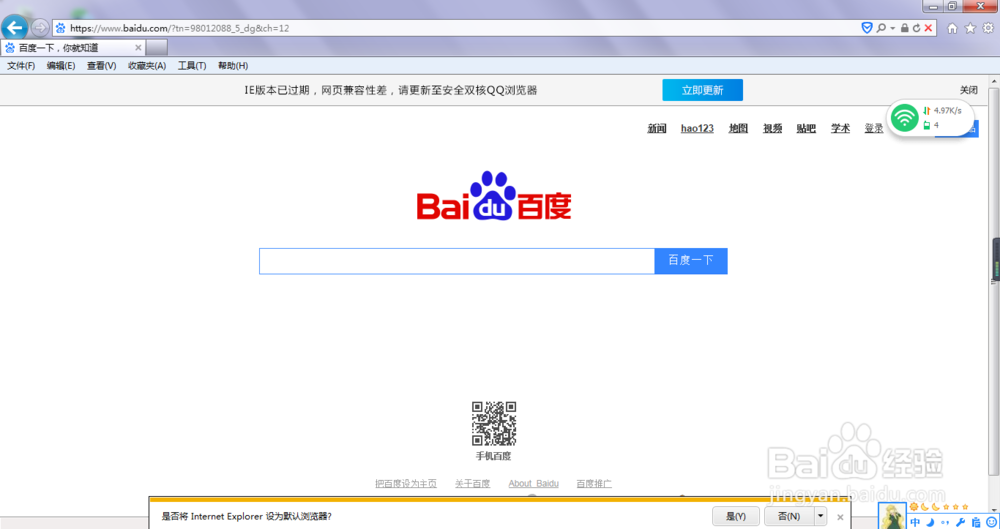Click the IME smiley face icon
The width and height of the screenshot is (1000, 529).
click(x=991, y=522)
